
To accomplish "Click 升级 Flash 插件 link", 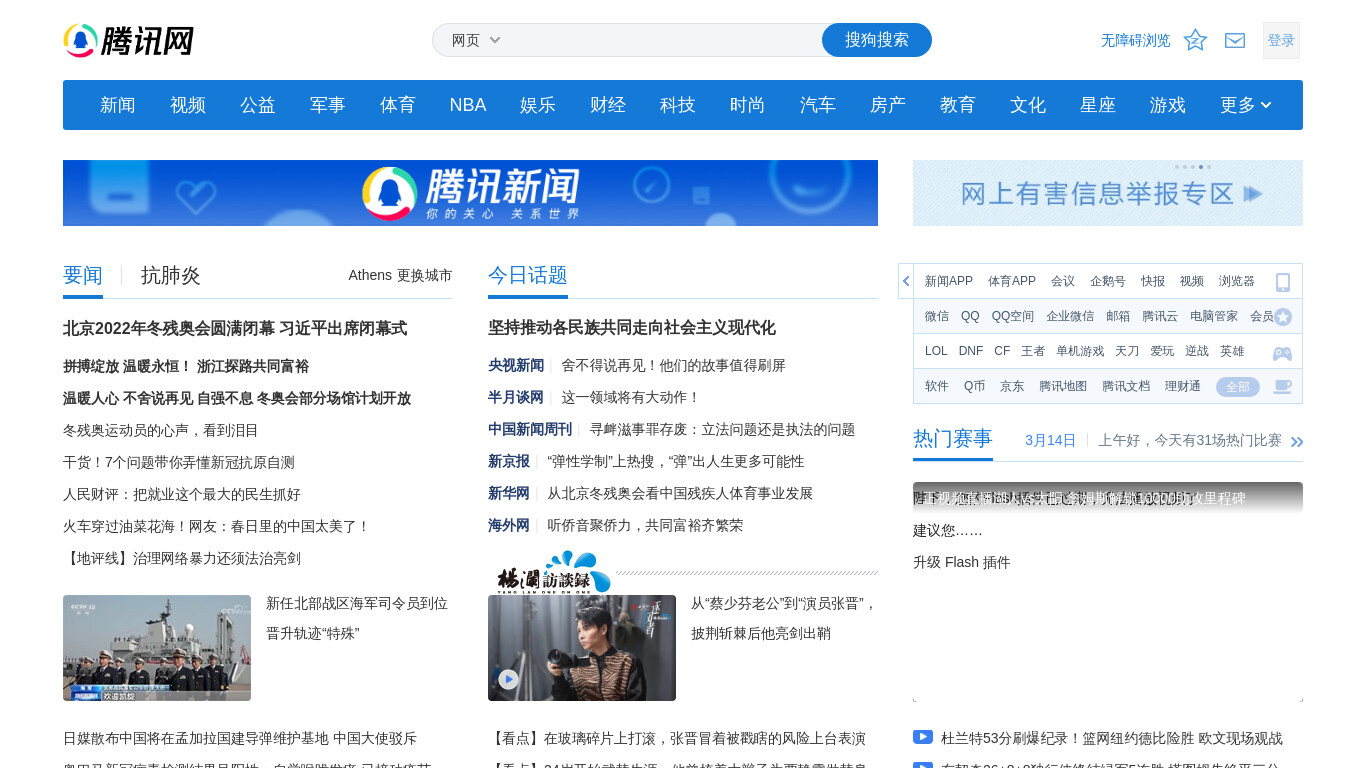I will [x=962, y=562].
